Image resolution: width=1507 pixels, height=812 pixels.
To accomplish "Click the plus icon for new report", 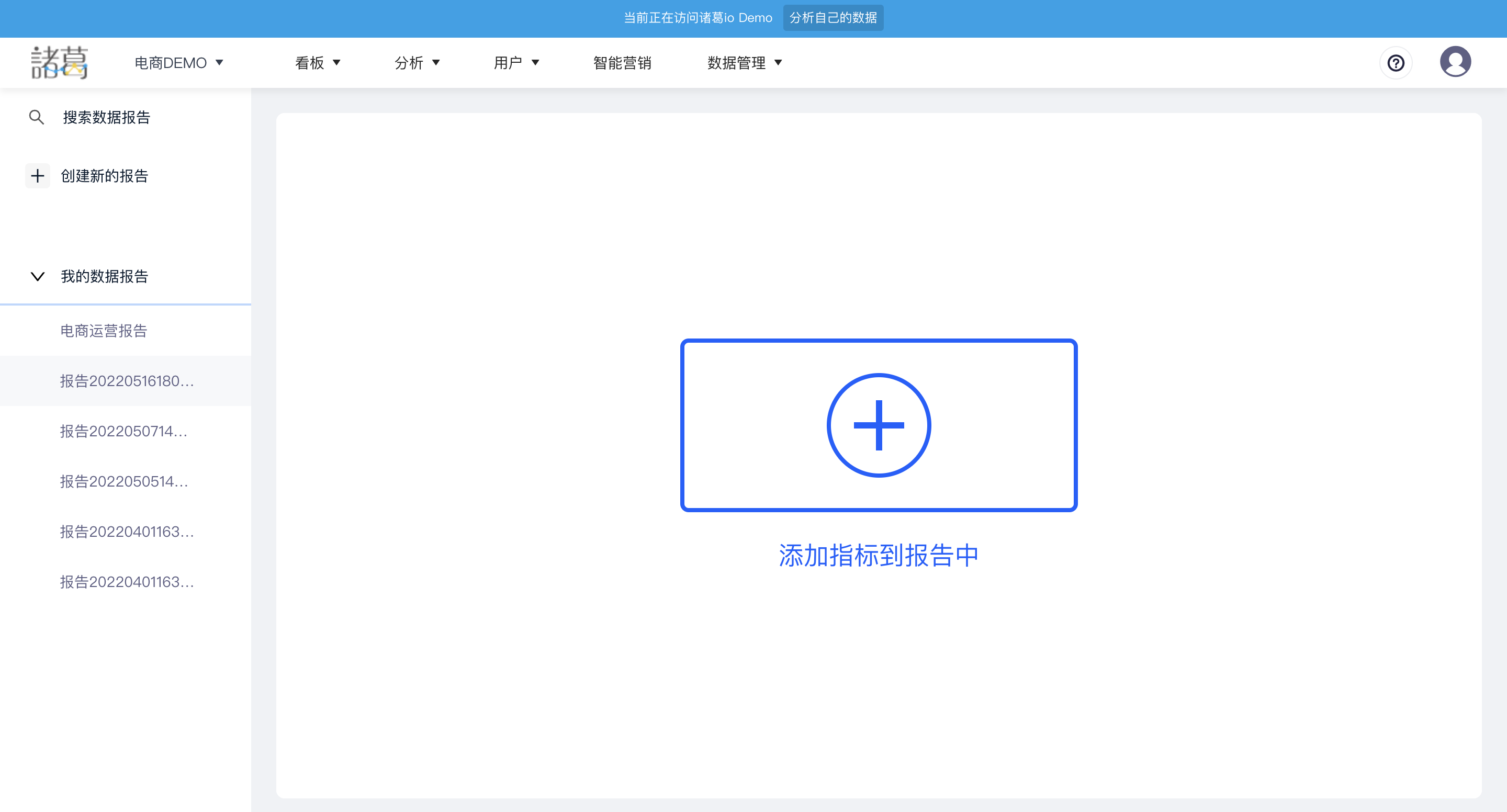I will pyautogui.click(x=38, y=175).
